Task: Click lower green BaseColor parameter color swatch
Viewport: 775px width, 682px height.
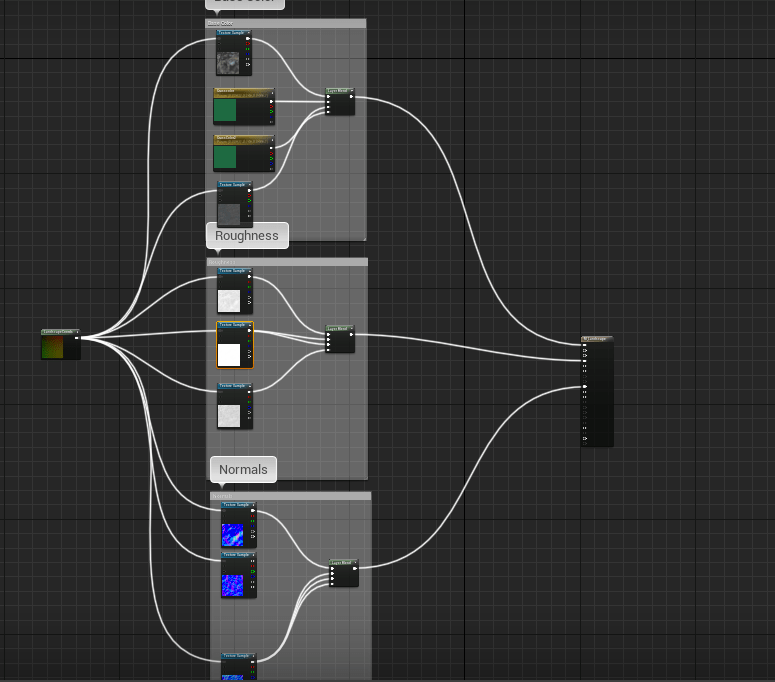Action: 225,157
